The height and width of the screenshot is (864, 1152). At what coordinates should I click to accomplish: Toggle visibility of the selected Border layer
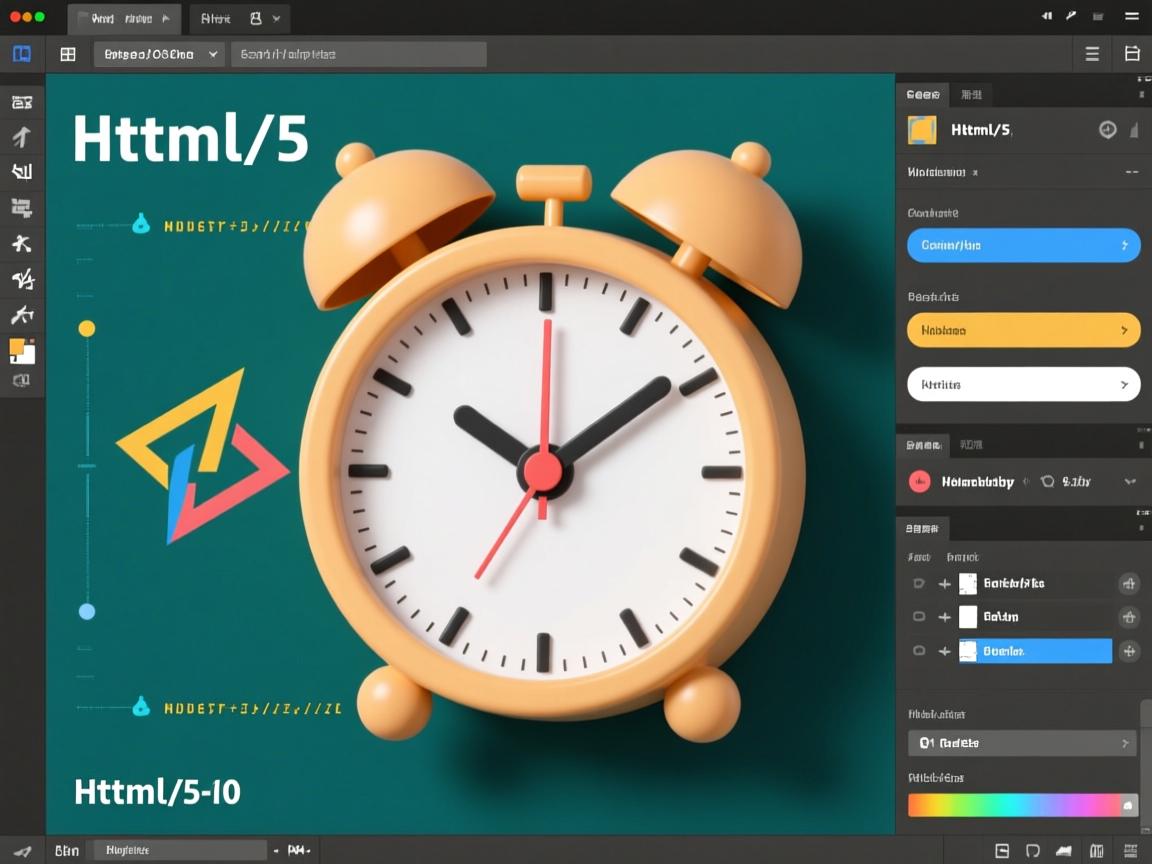[918, 651]
